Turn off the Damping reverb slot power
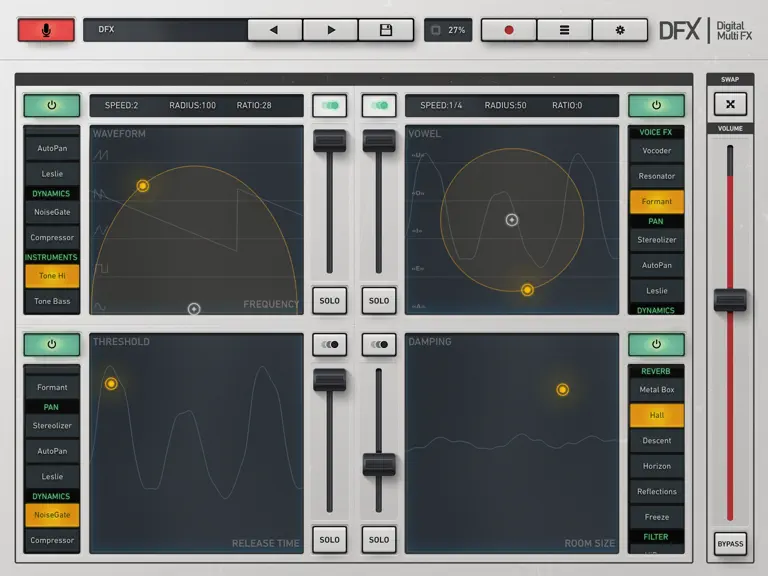Viewport: 768px width, 576px height. [x=656, y=344]
